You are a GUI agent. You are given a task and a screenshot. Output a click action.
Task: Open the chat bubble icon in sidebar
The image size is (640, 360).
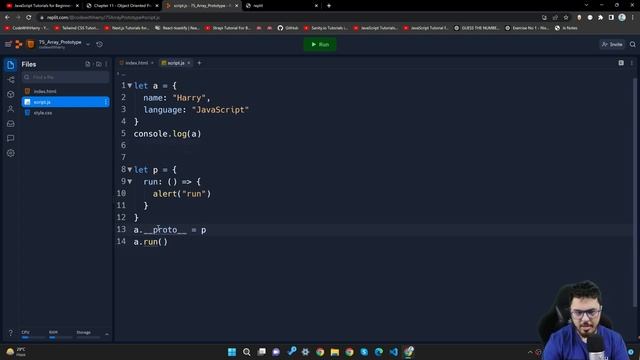coord(11,138)
